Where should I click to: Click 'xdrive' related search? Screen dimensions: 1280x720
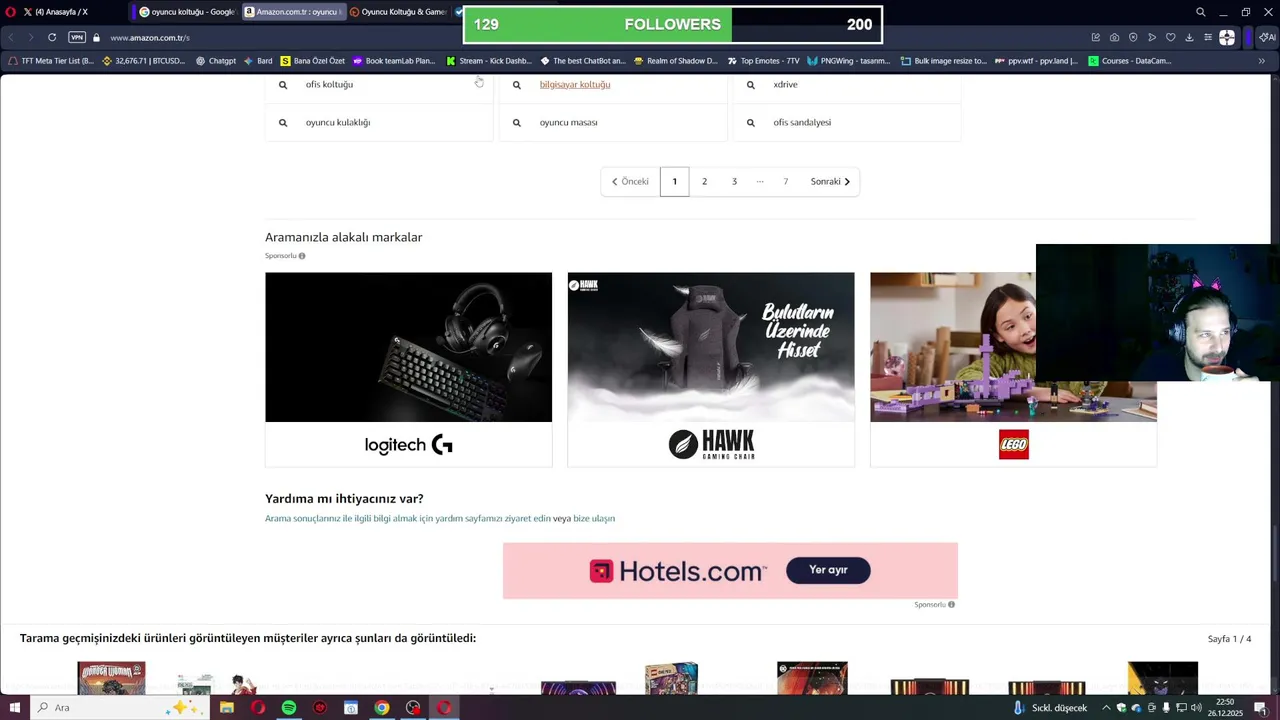click(785, 85)
